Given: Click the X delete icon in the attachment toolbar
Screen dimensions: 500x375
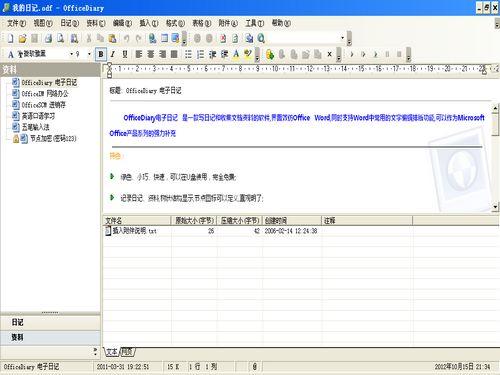Looking at the screenshot, I should coord(329,54).
